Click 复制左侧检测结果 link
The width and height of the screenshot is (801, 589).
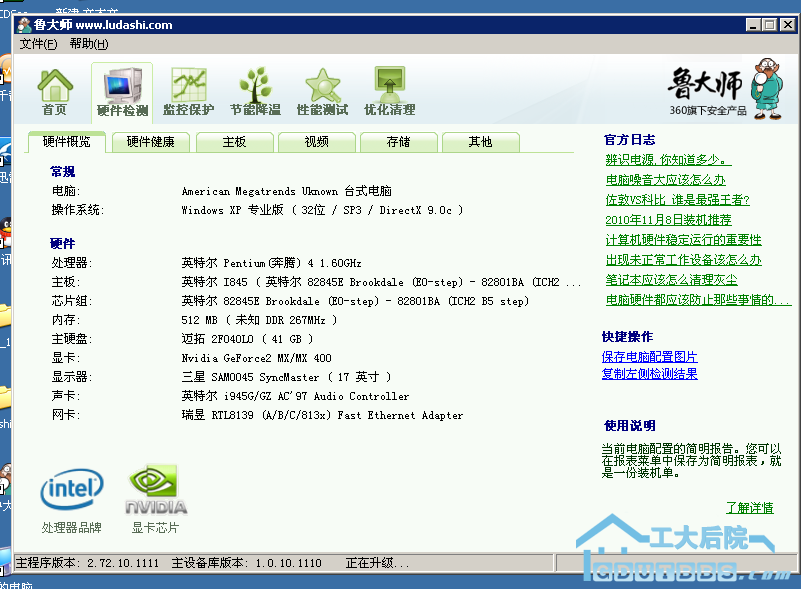pyautogui.click(x=649, y=374)
